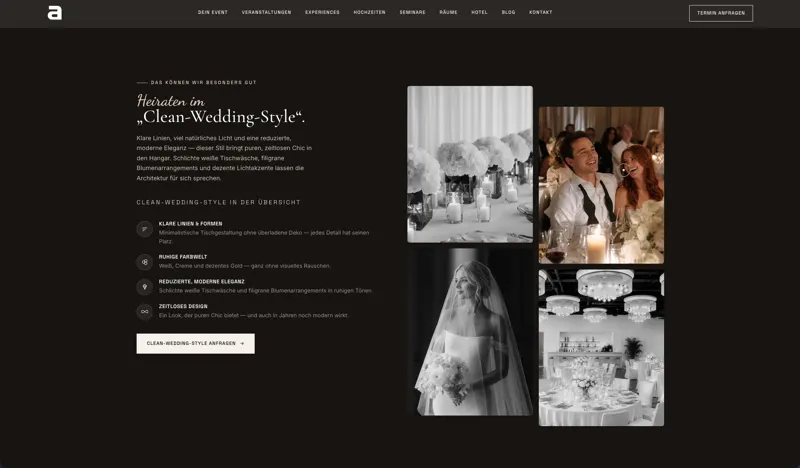Open the Veranstaltungen menu item

point(266,12)
